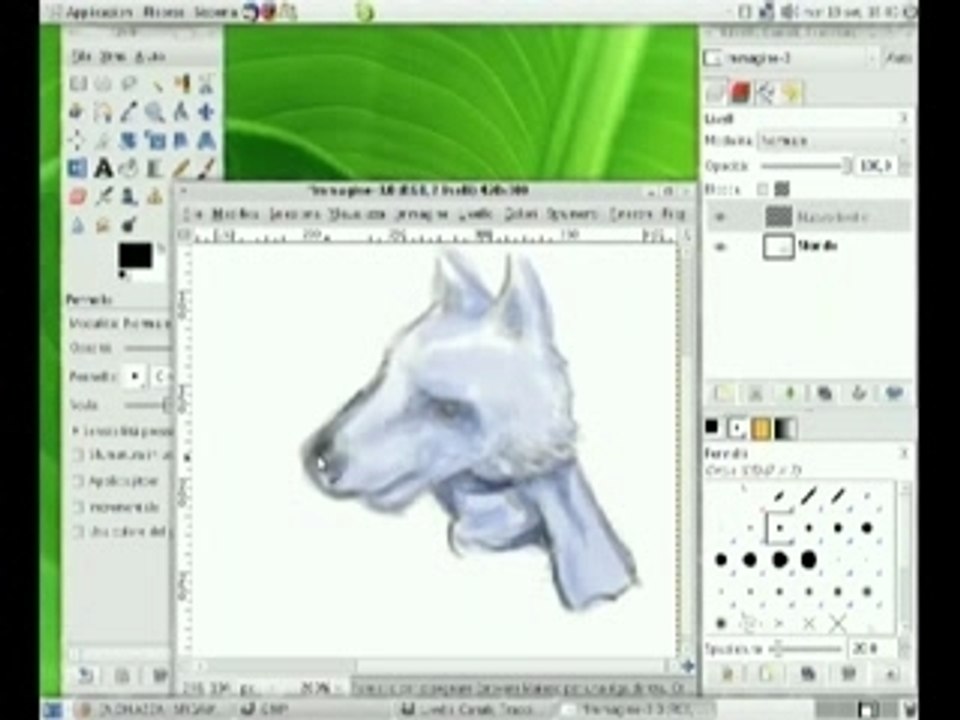Image resolution: width=960 pixels, height=720 pixels.
Task: Select the Select by Color tool
Action: tap(181, 83)
